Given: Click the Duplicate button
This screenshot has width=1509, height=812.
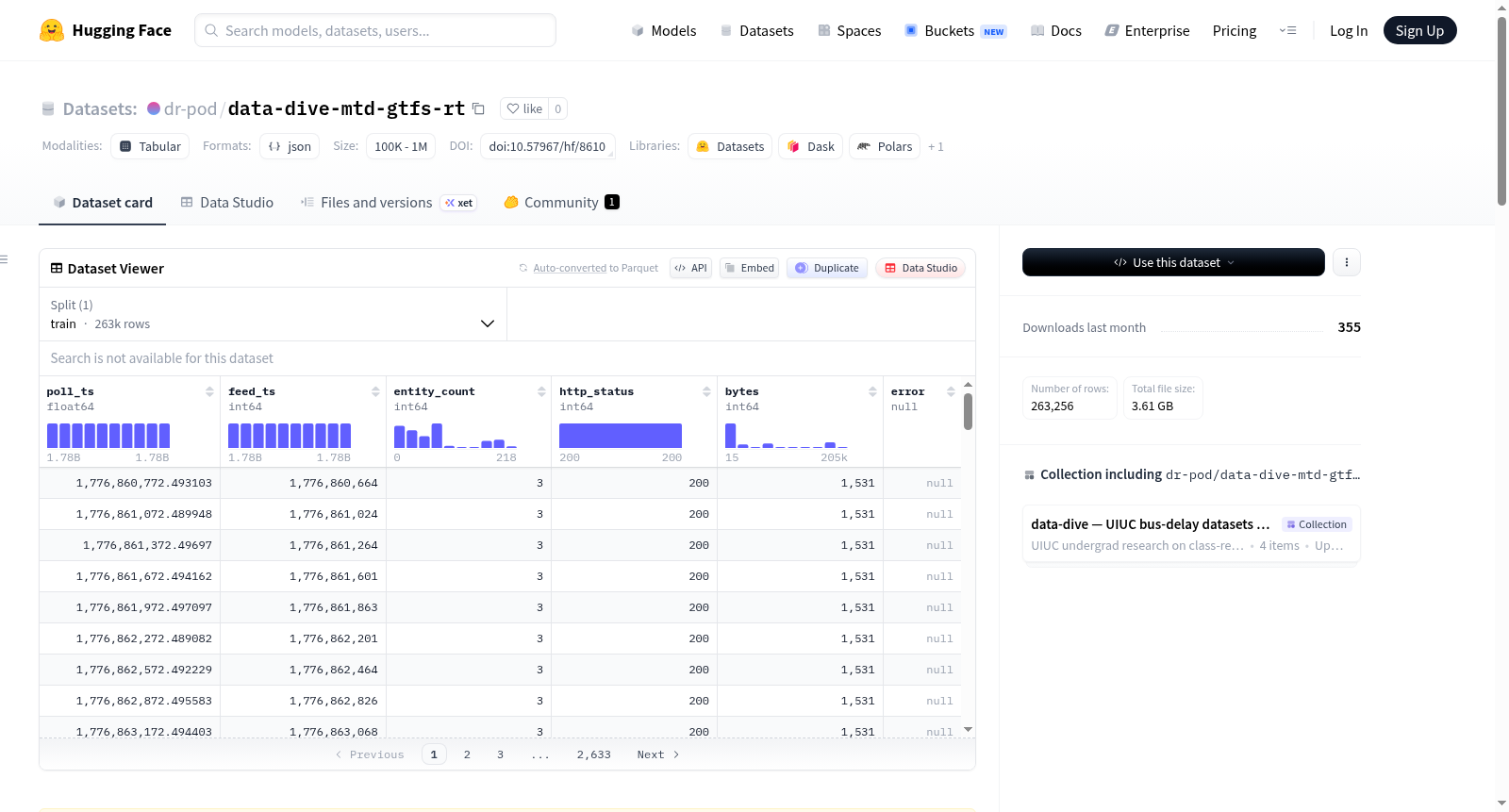Looking at the screenshot, I should 827,268.
